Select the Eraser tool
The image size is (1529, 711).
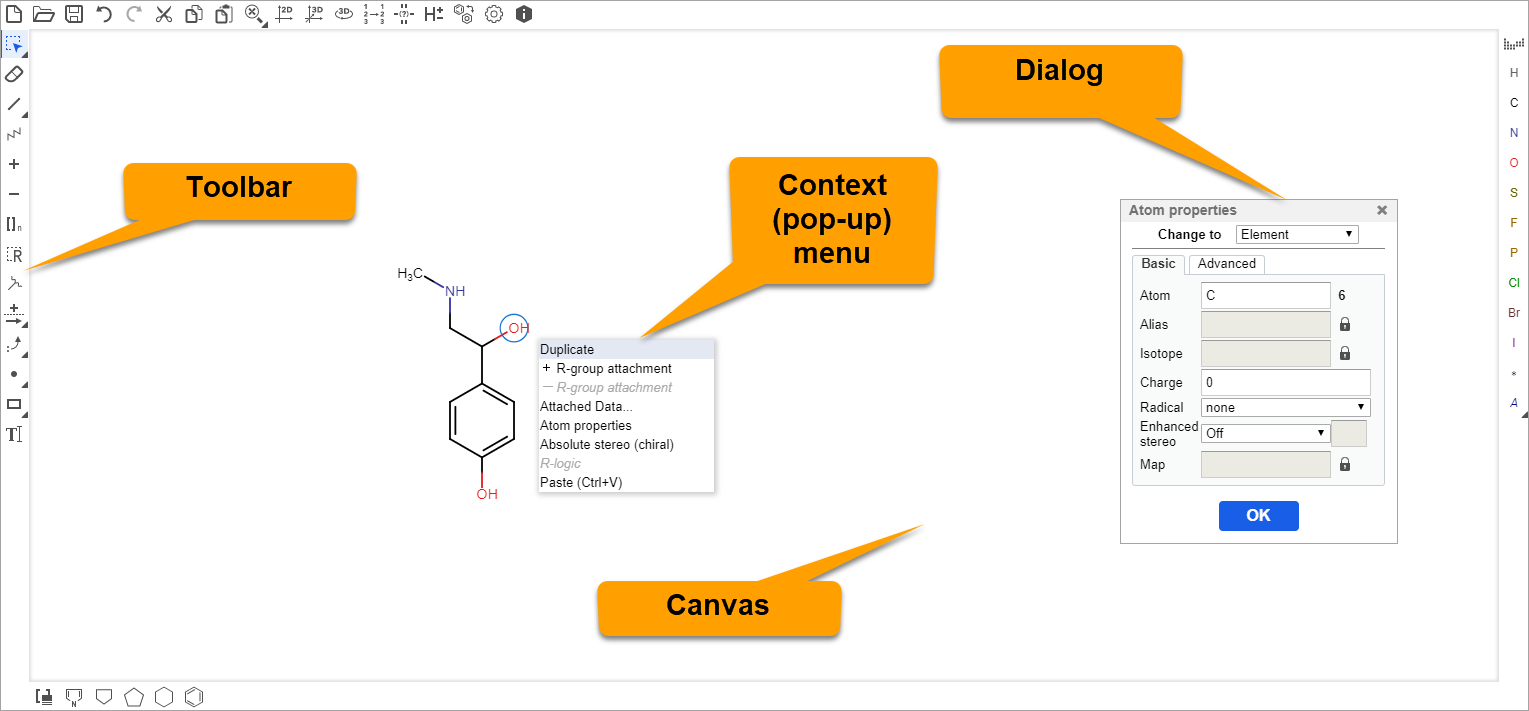14,74
